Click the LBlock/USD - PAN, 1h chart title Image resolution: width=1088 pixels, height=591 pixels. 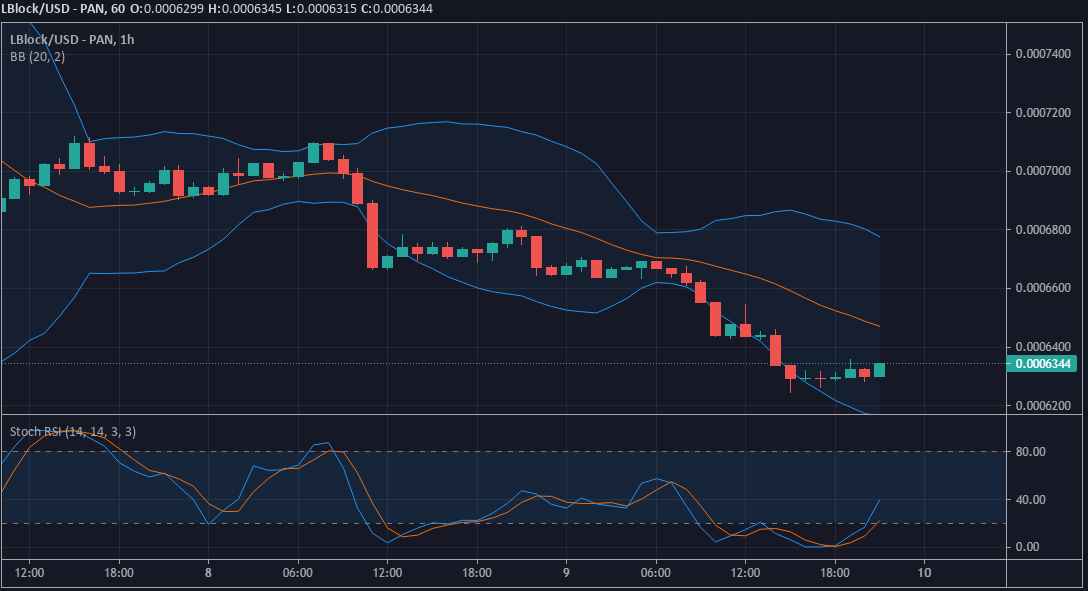[x=72, y=40]
